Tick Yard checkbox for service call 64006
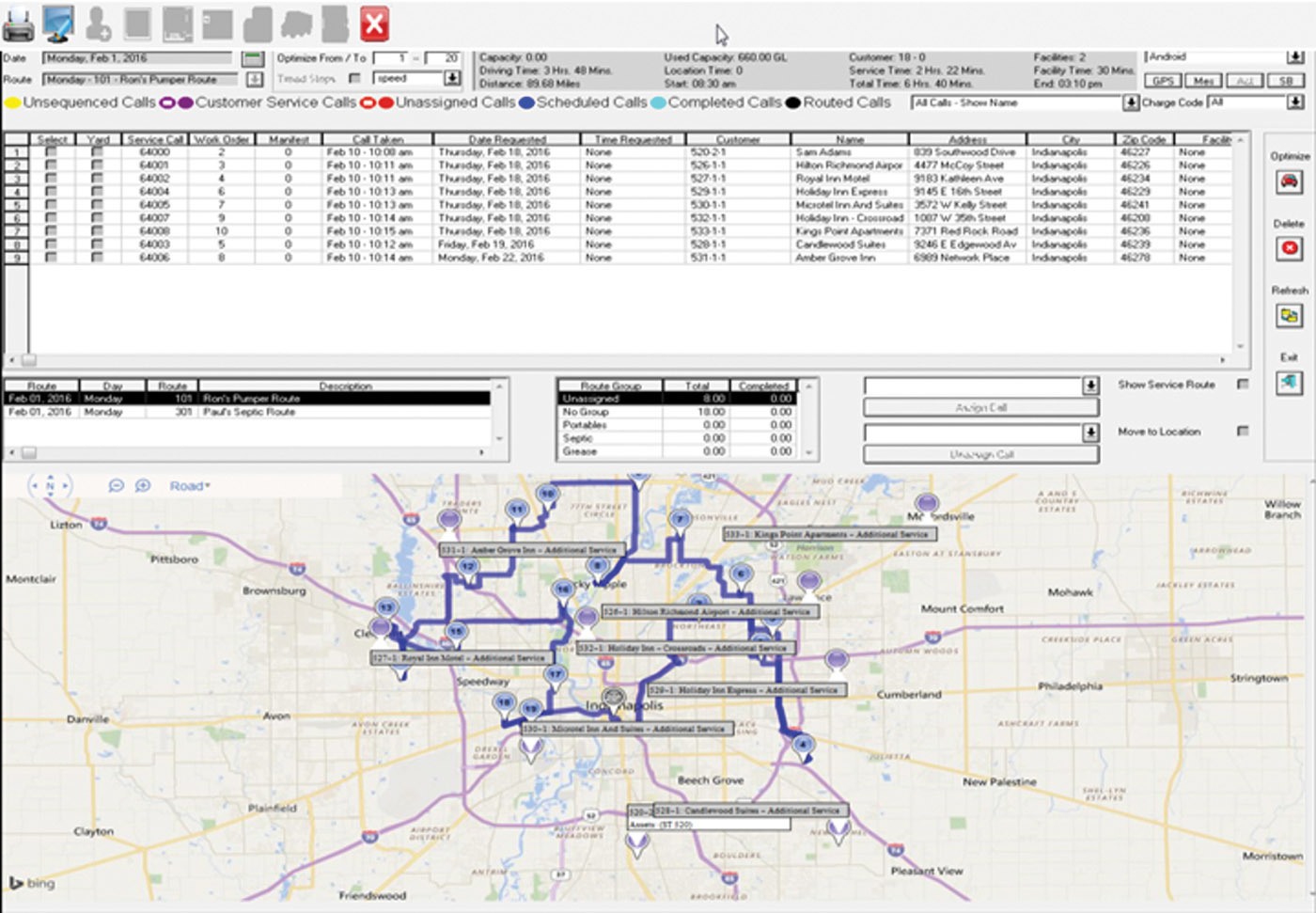1316x913 pixels. click(x=97, y=258)
